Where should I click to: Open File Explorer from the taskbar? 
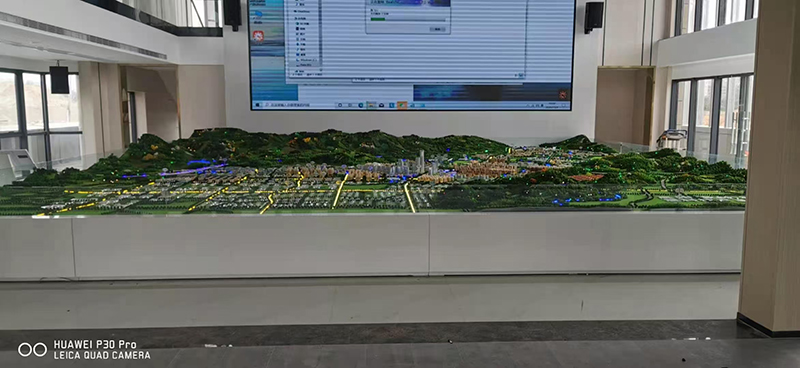tap(371, 105)
